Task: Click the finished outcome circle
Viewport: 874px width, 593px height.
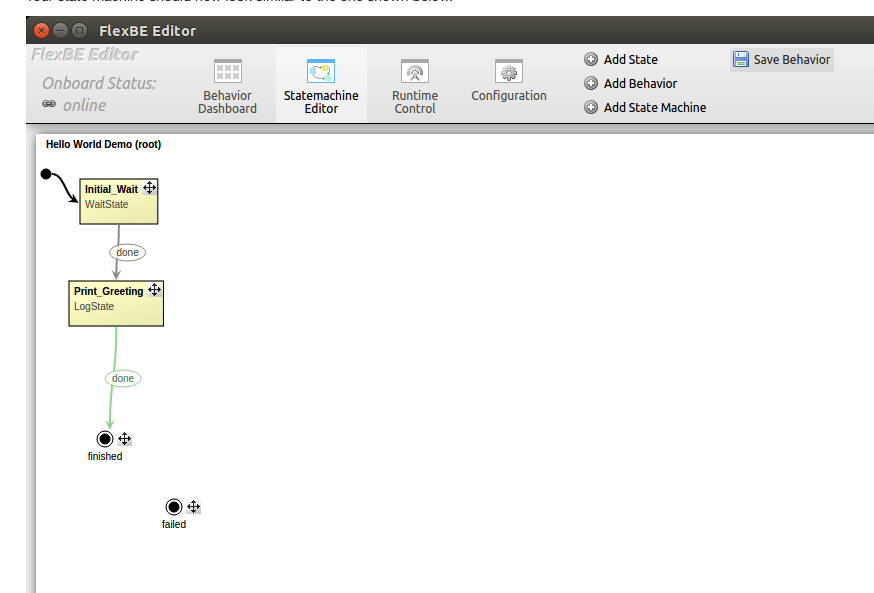Action: [x=104, y=439]
